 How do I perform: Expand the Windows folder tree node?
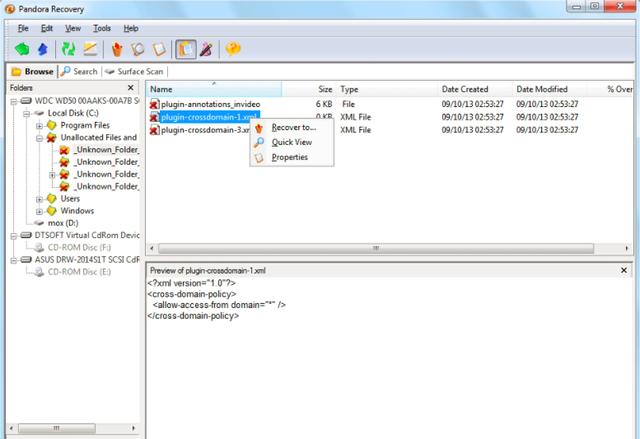pos(39,211)
